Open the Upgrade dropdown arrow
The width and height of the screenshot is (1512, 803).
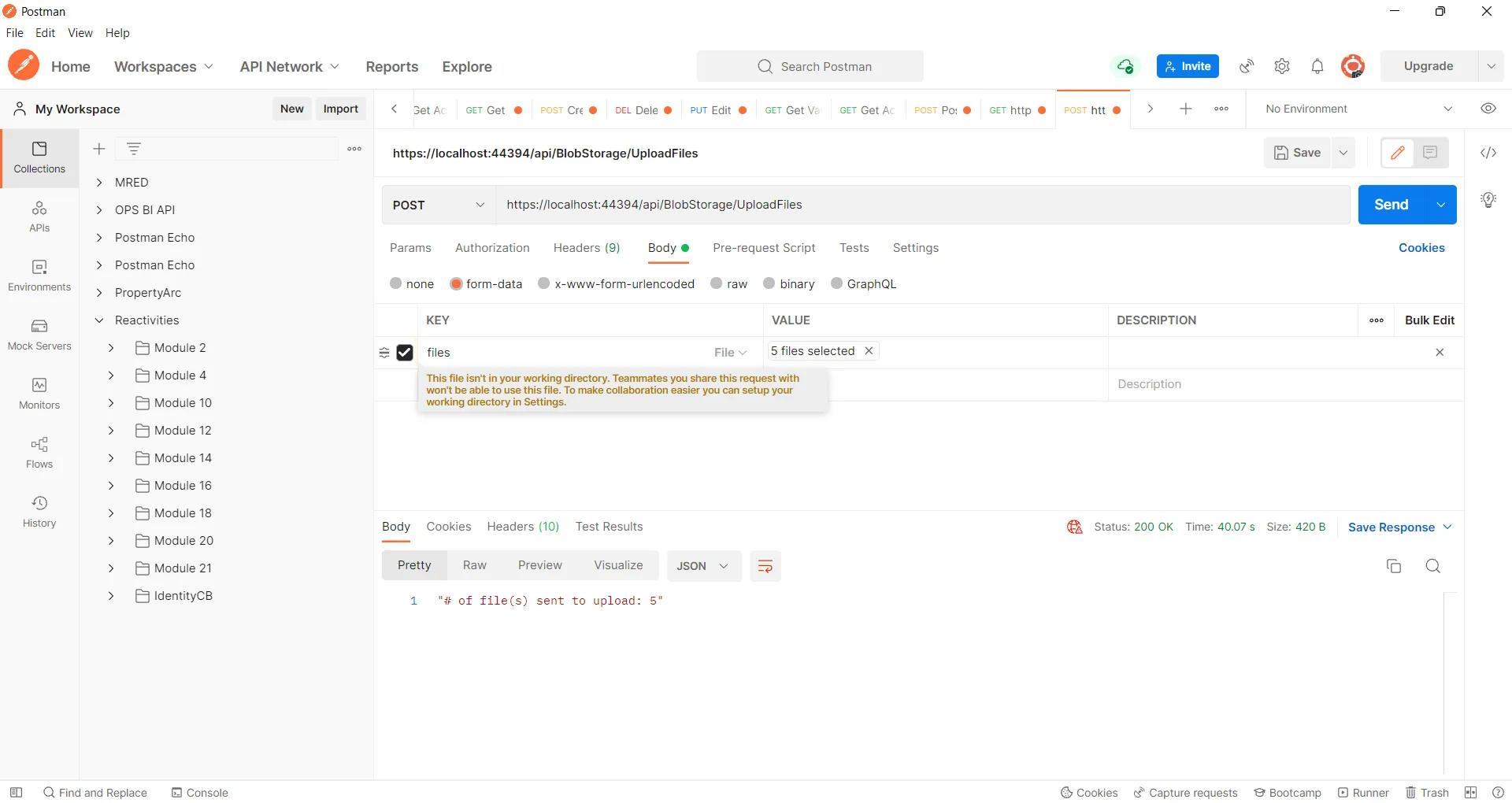pyautogui.click(x=1491, y=66)
